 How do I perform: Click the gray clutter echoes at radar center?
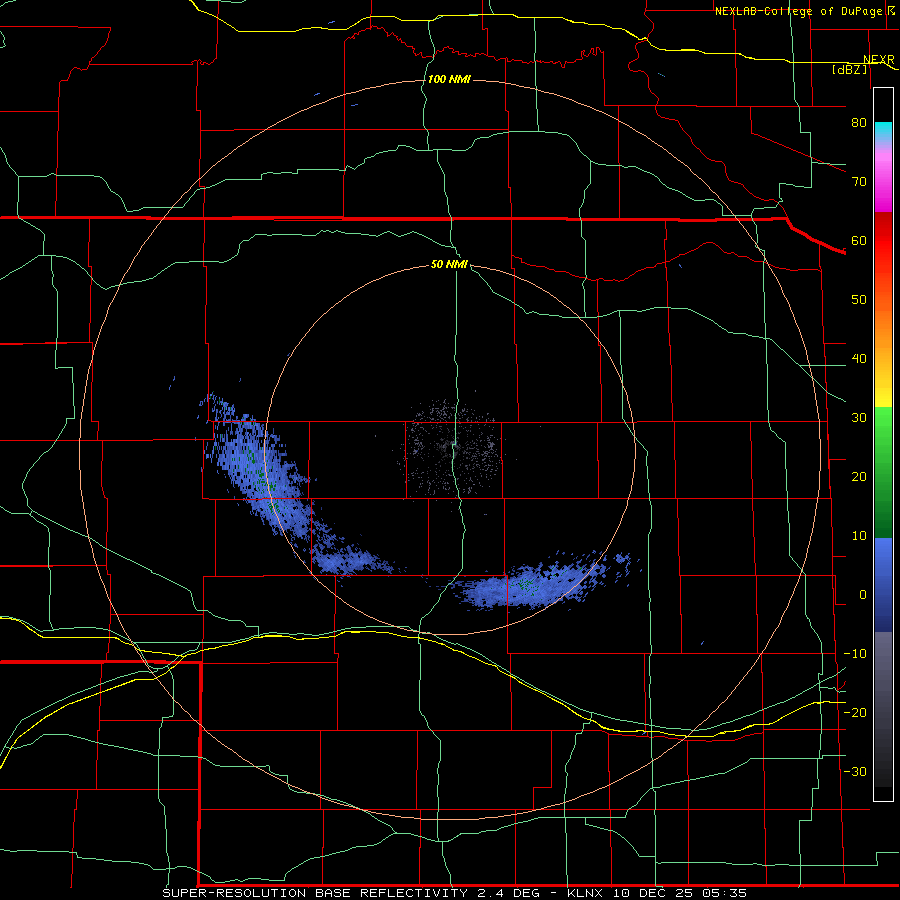[451, 448]
